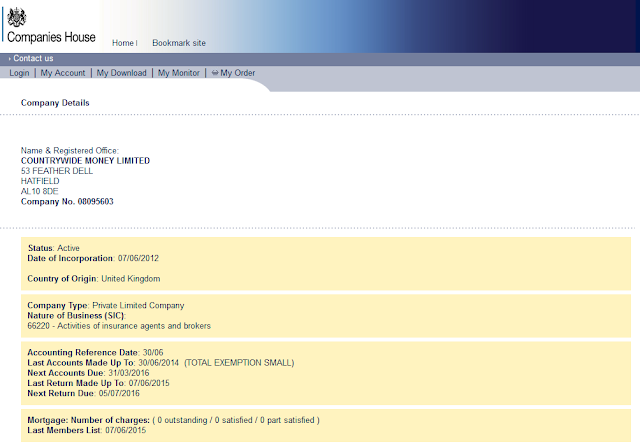Click the Nature of Business (SIC) label
The width and height of the screenshot is (640, 444).
(x=77, y=316)
